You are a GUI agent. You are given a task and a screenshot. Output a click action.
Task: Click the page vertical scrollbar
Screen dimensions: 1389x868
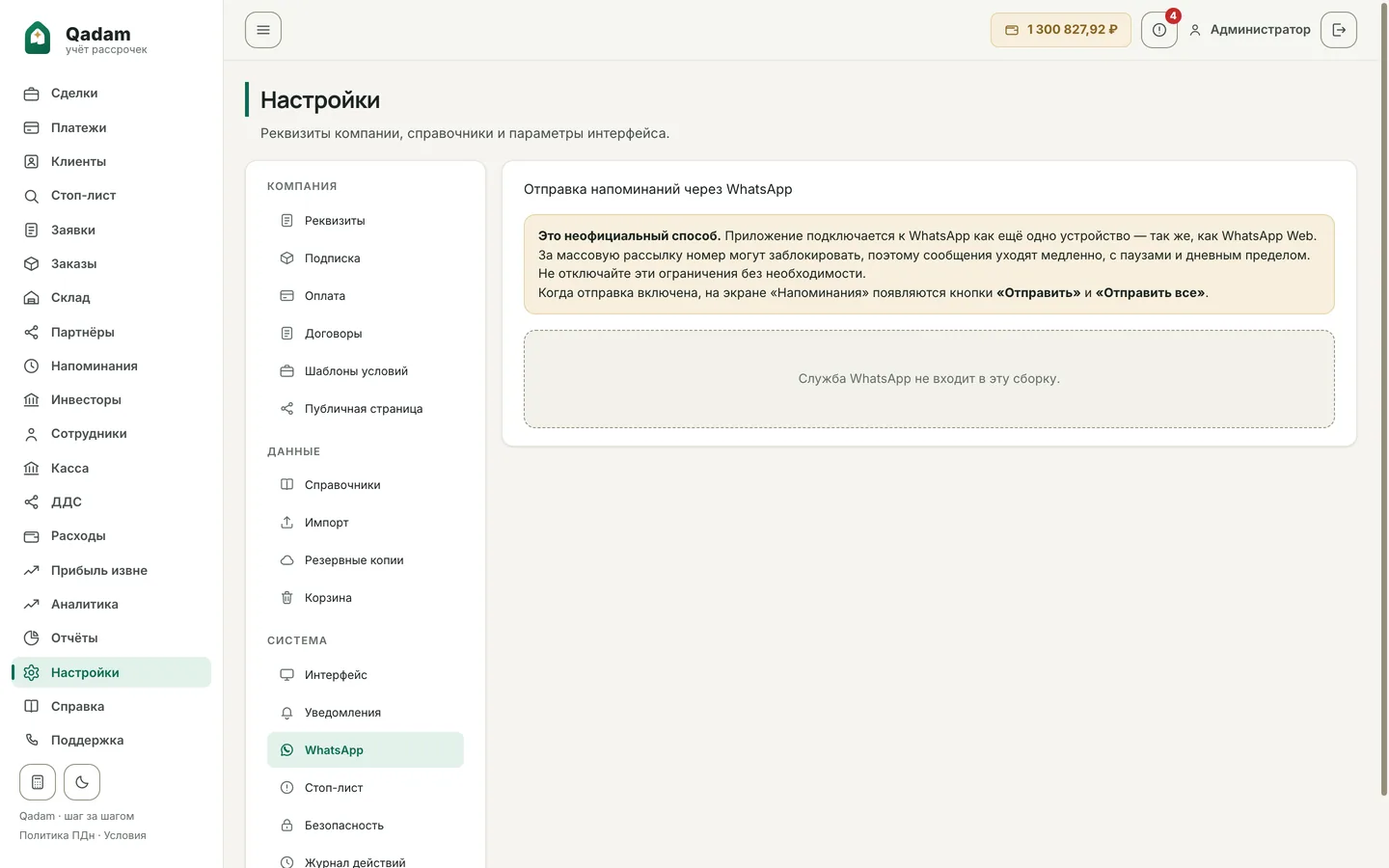click(x=1384, y=400)
